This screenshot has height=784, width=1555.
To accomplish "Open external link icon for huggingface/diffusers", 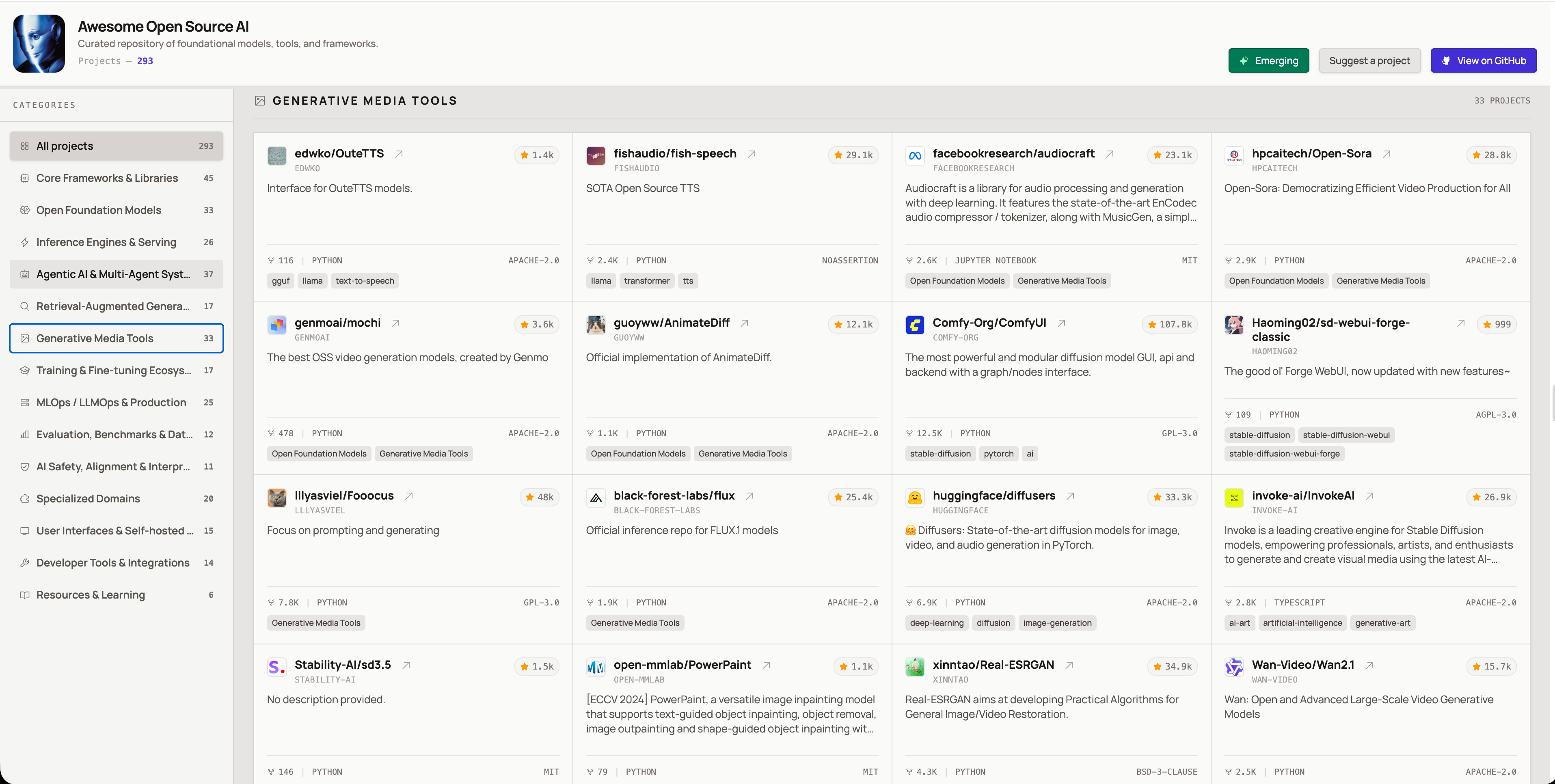I will pos(1070,495).
